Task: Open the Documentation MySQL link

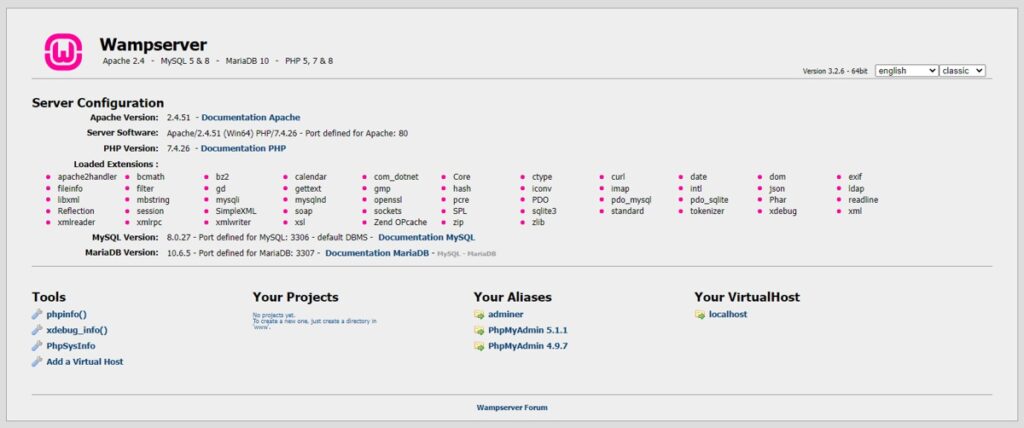Action: pyautogui.click(x=426, y=237)
